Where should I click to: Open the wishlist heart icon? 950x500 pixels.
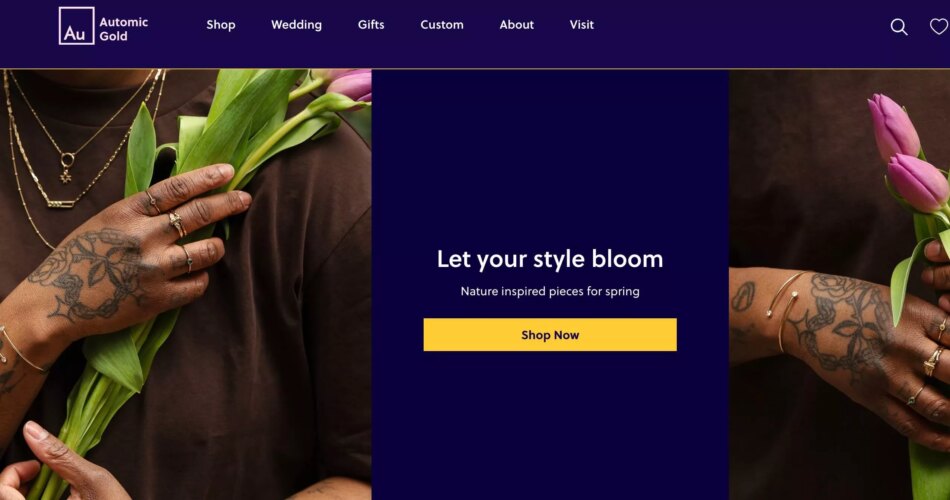pos(939,26)
